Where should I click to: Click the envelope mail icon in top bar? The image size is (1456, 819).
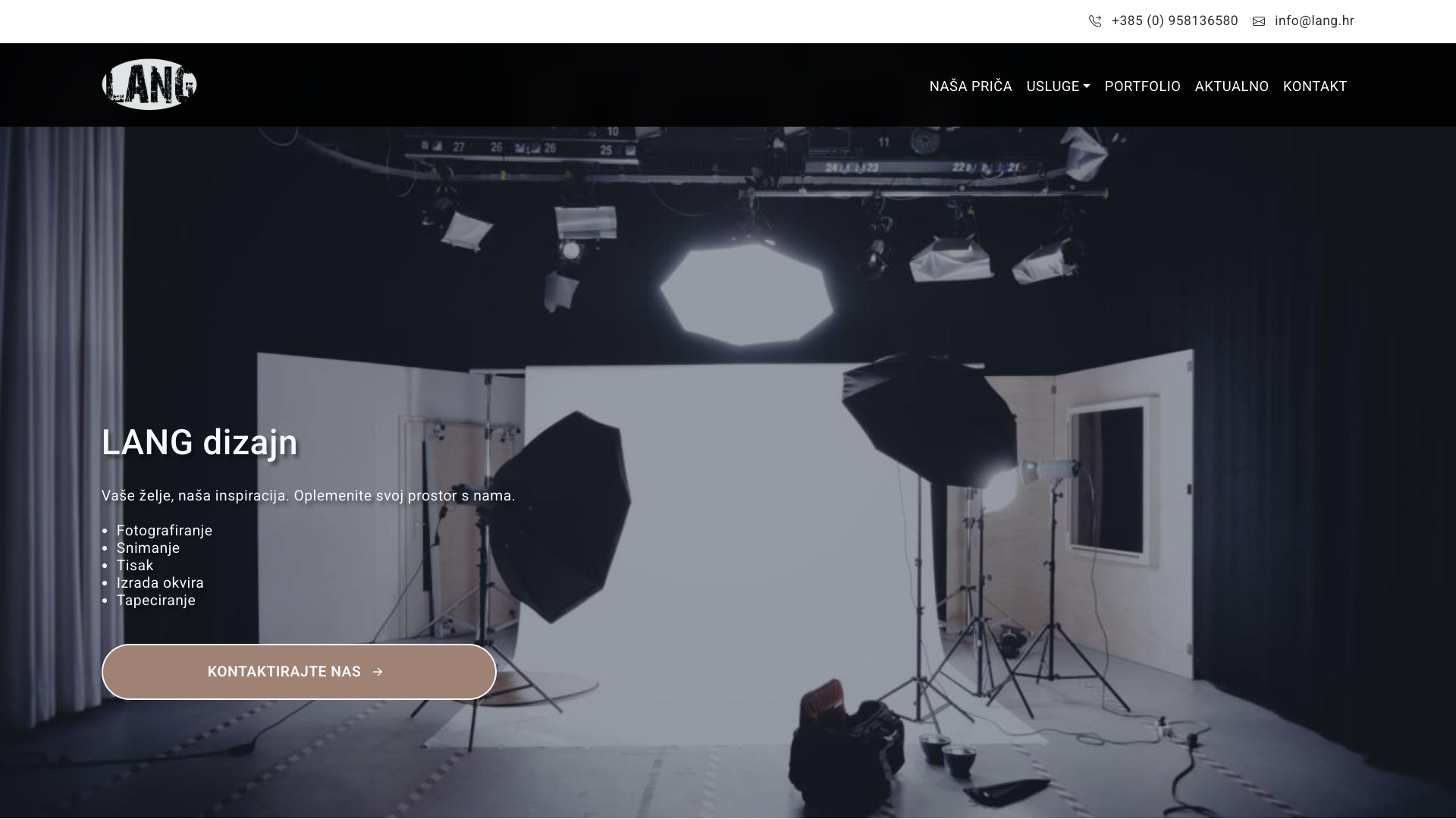pos(1259,21)
